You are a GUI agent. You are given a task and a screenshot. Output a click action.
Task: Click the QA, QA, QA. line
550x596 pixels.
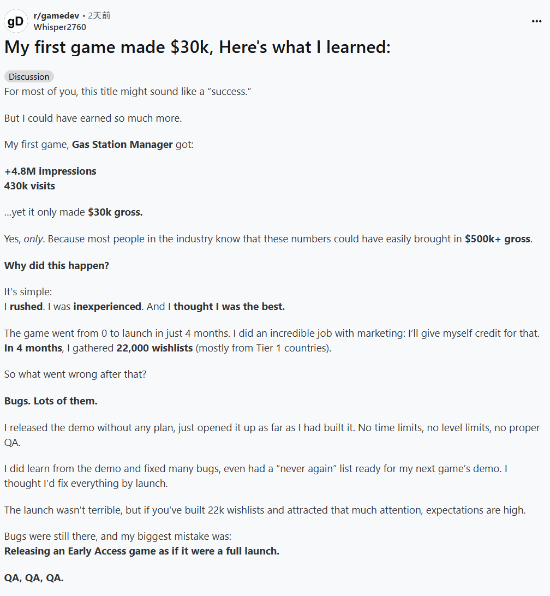click(34, 578)
